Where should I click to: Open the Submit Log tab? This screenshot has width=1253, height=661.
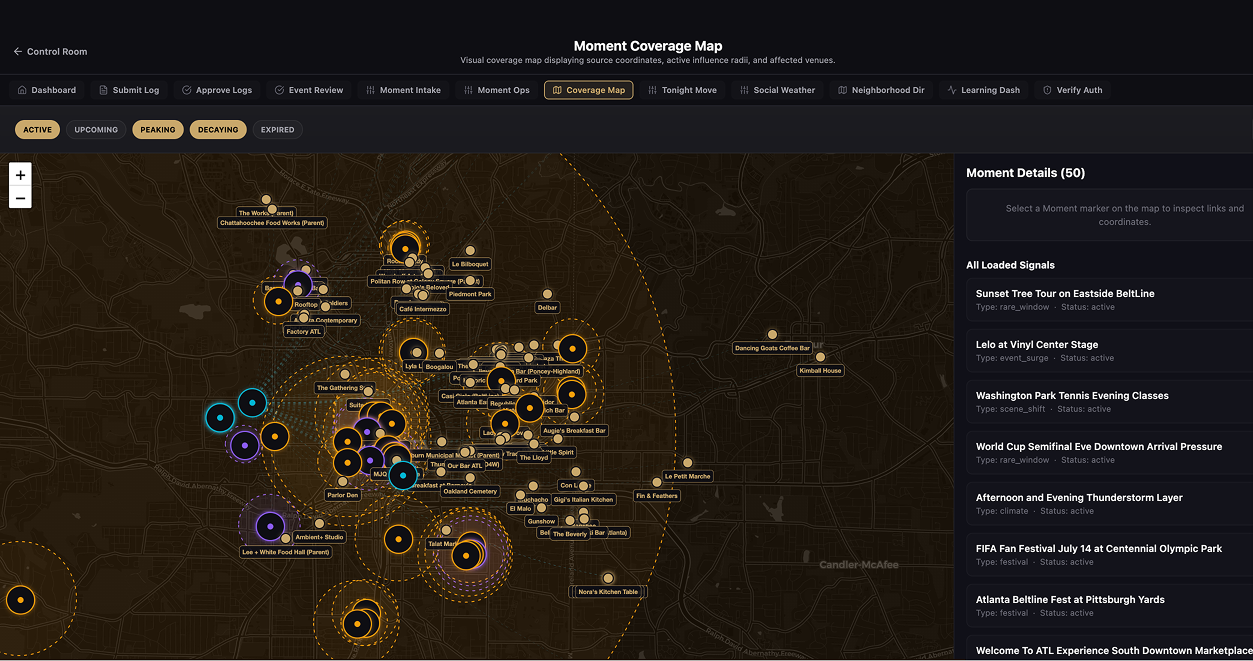(x=129, y=90)
